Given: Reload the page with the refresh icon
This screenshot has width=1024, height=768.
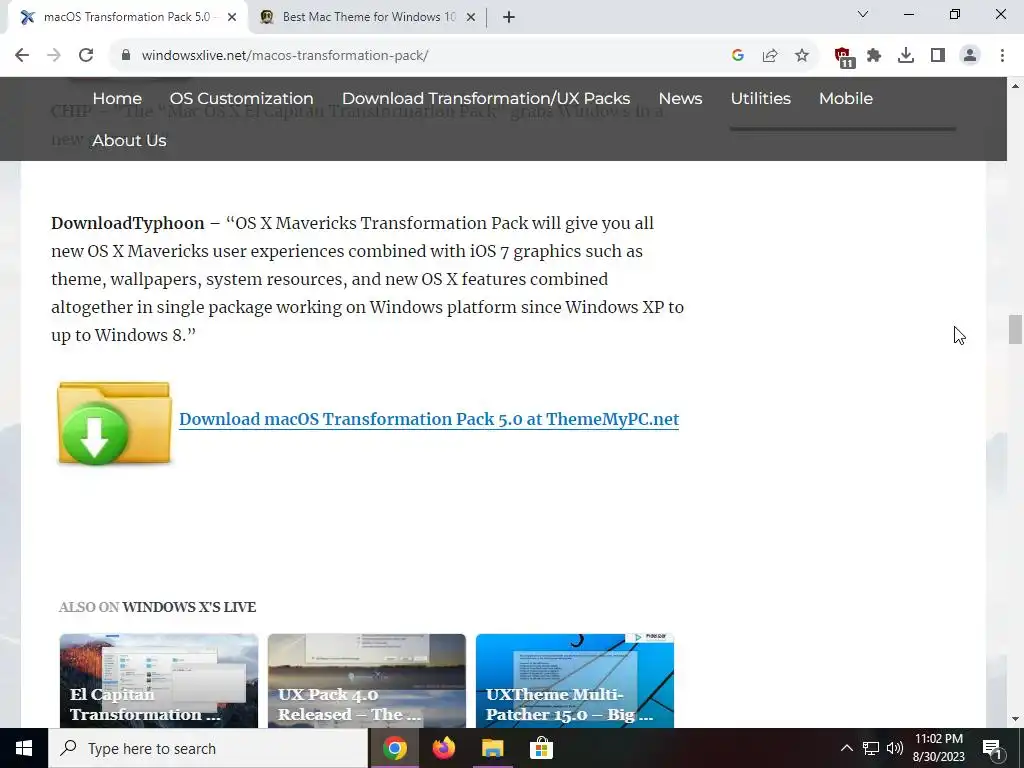Looking at the screenshot, I should click(86, 56).
